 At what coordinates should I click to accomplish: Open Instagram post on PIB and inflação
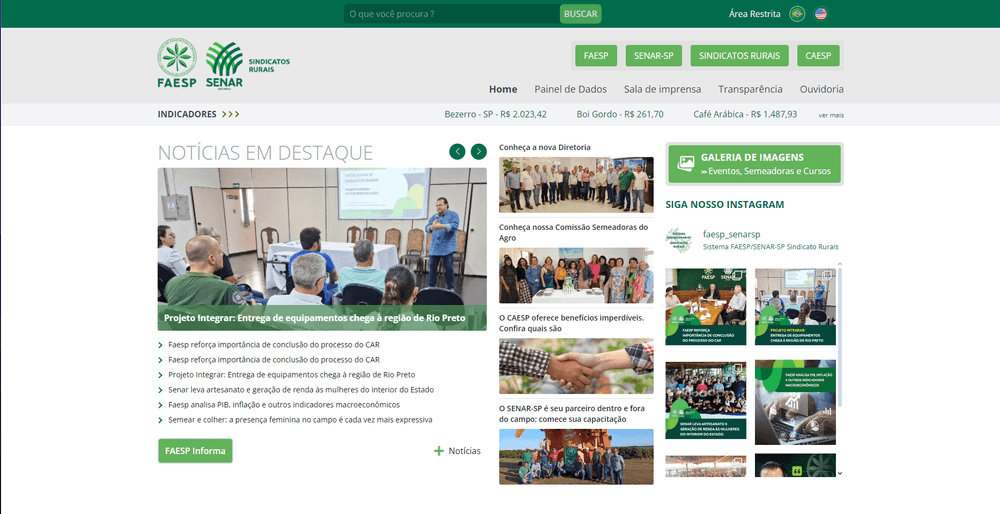pos(795,402)
